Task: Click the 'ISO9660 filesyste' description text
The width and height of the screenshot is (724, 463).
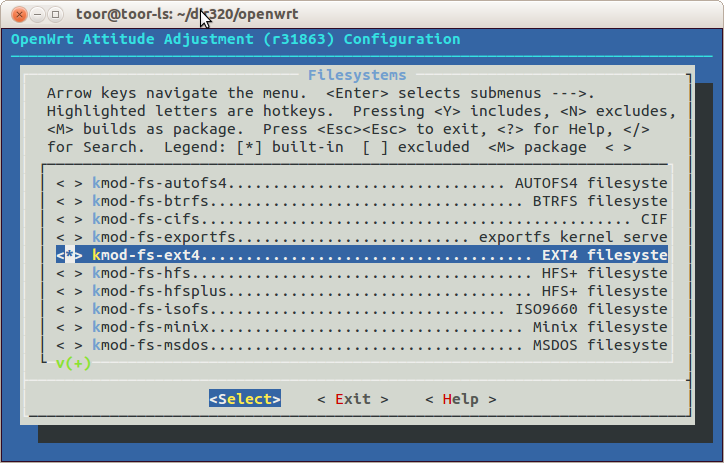Action: click(591, 309)
